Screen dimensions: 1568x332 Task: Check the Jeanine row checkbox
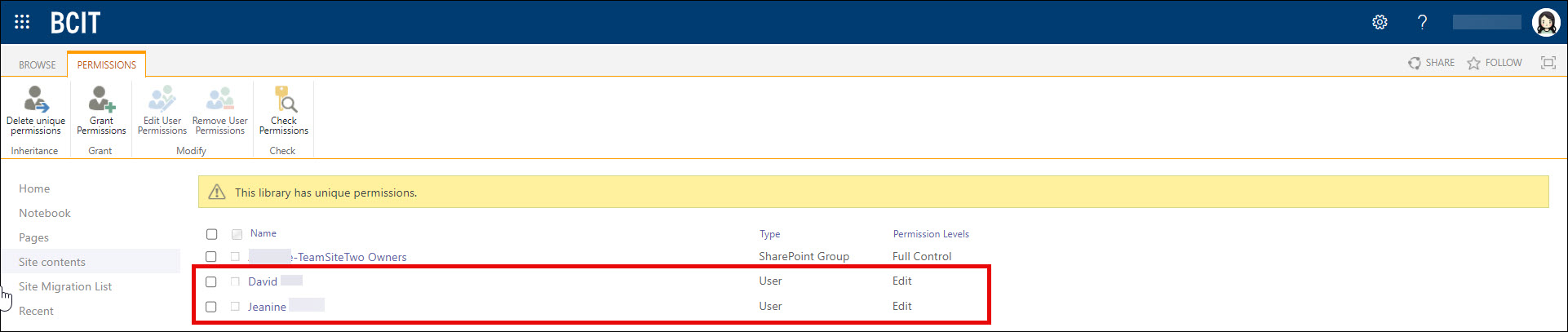(x=211, y=307)
